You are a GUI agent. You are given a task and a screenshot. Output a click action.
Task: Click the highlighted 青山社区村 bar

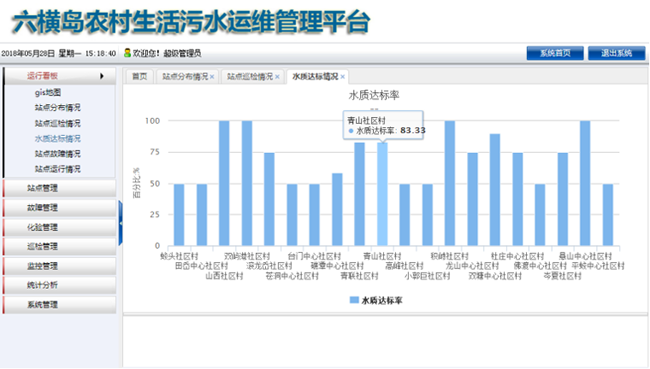382,194
